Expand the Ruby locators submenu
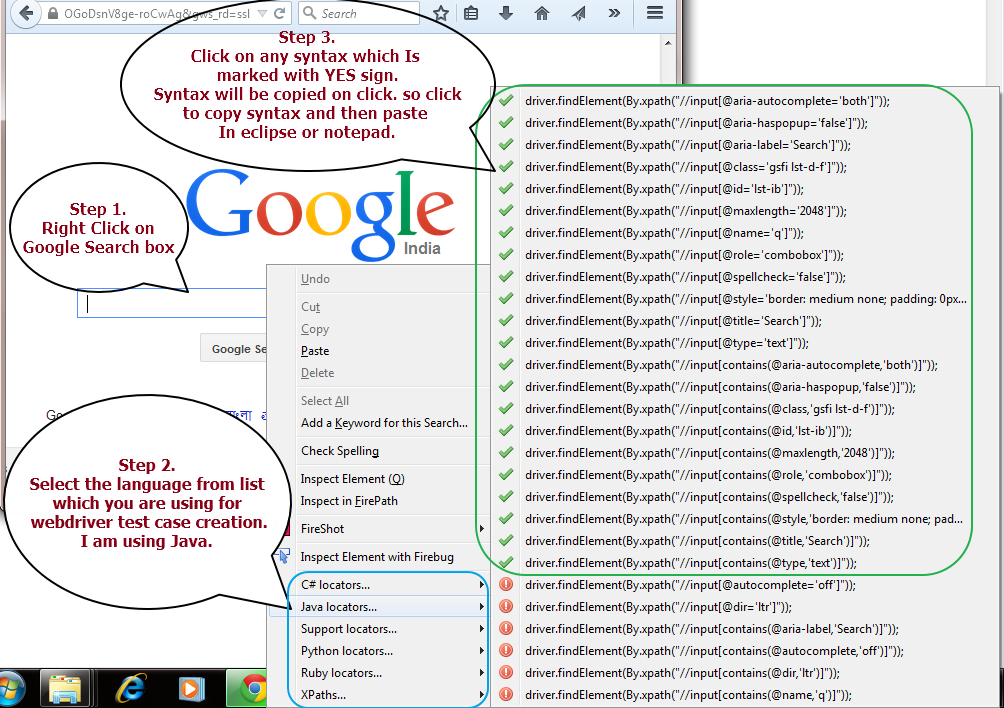Viewport: 1004px width, 708px height. pos(379,673)
